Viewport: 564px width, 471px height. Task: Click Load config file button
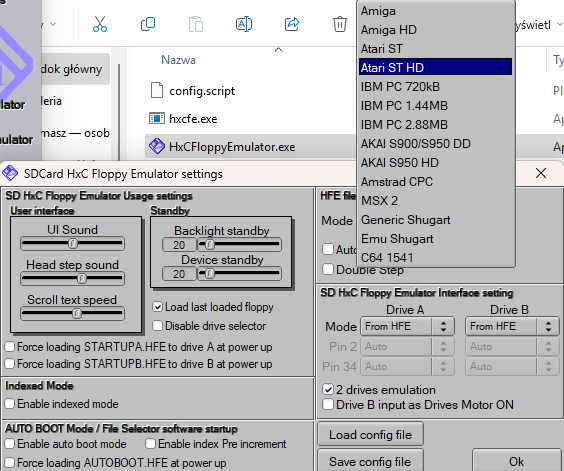pos(370,434)
